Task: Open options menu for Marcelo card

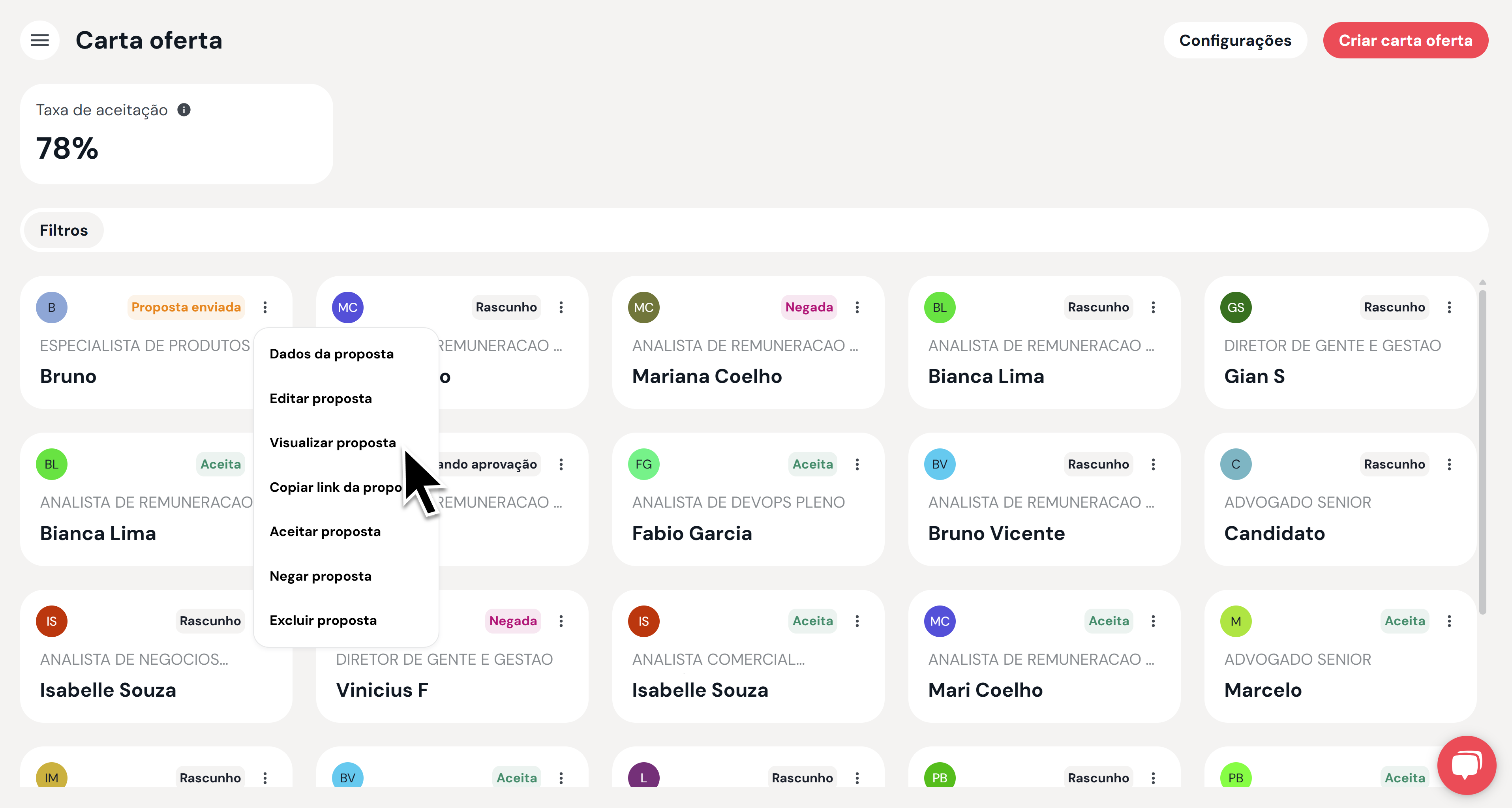Action: pos(1449,621)
